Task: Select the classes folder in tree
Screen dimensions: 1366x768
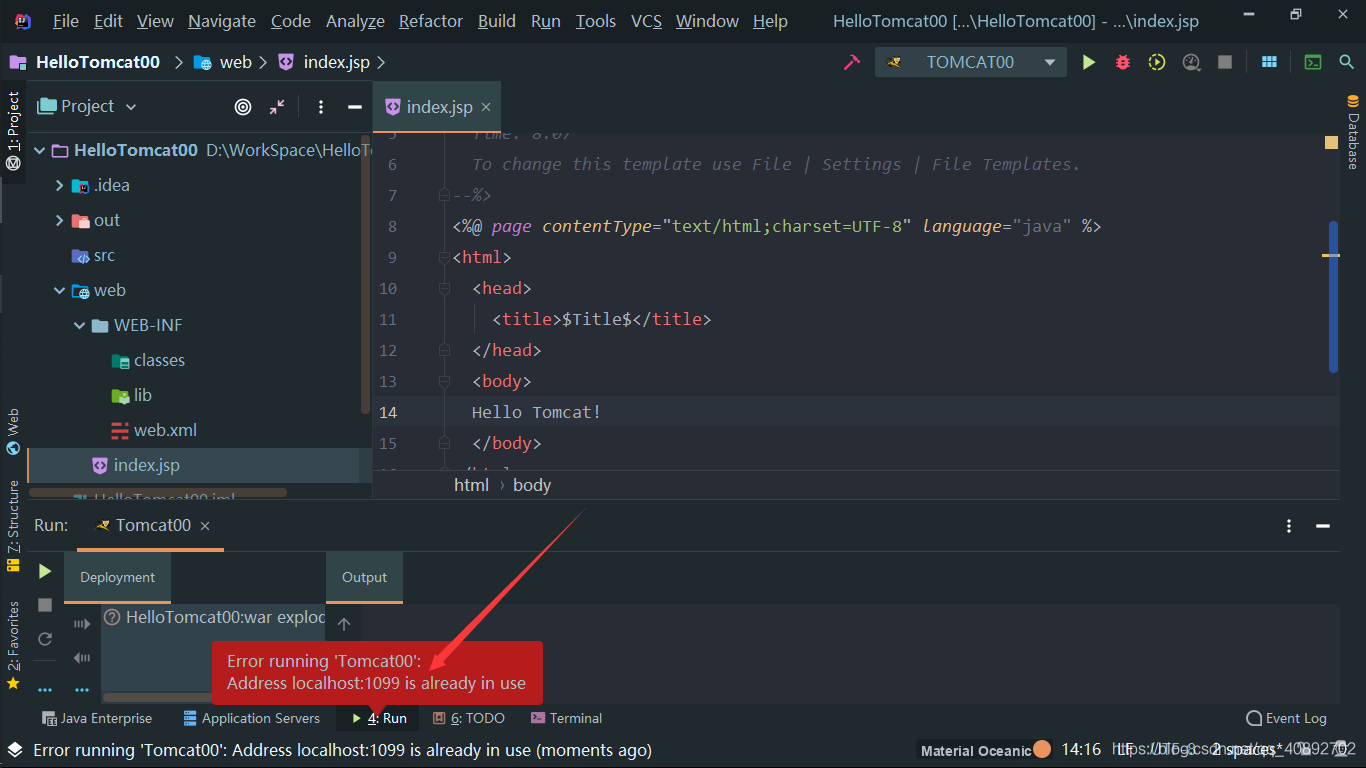Action: tap(148, 361)
